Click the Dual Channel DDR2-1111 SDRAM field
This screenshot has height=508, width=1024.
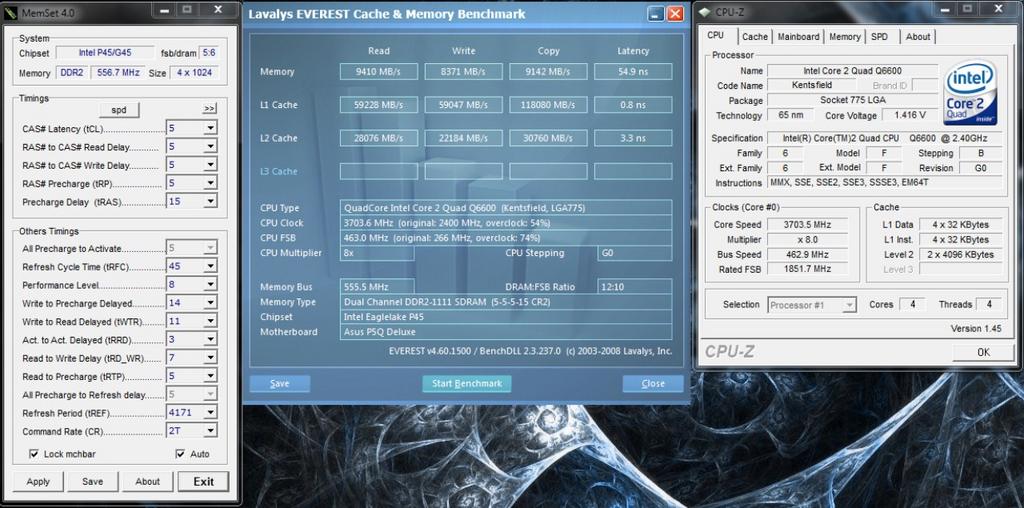coord(506,302)
